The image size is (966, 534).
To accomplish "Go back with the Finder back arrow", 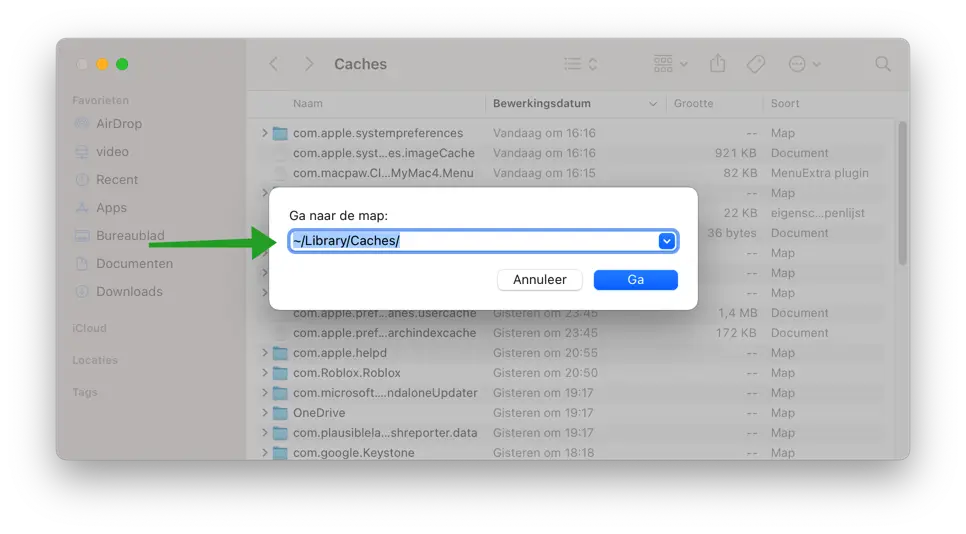I will pos(274,63).
